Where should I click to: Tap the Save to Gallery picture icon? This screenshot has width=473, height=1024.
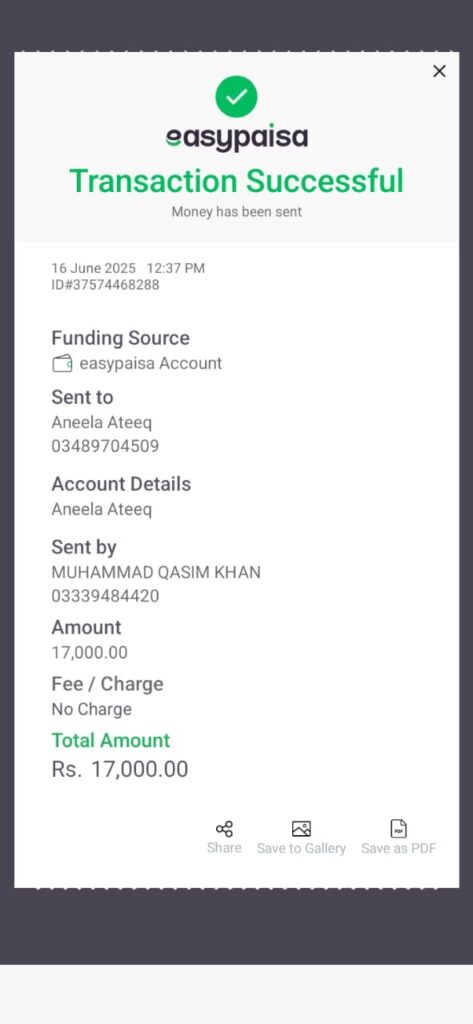[x=301, y=829]
